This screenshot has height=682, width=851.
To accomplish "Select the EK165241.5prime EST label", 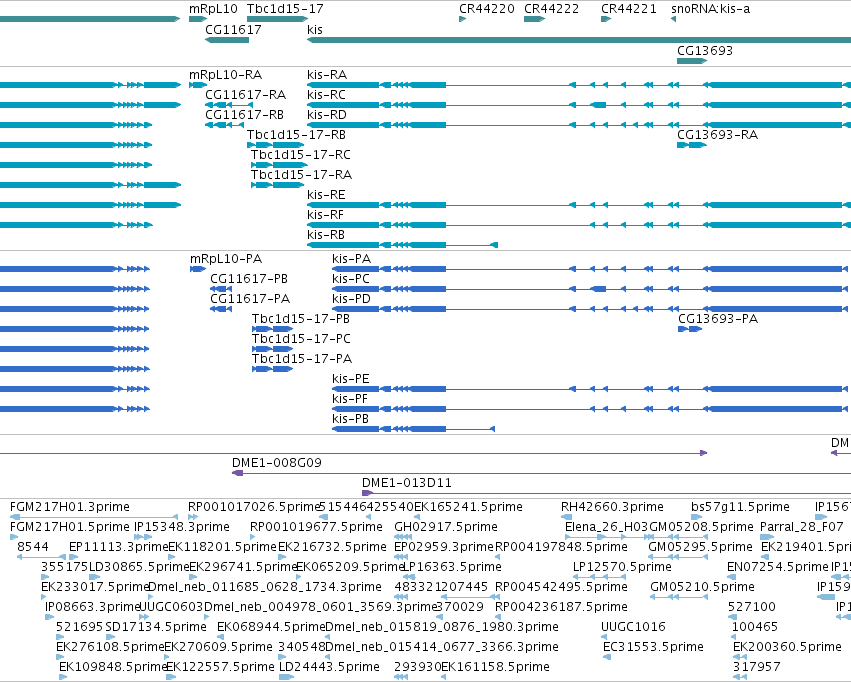I will coord(468,507).
